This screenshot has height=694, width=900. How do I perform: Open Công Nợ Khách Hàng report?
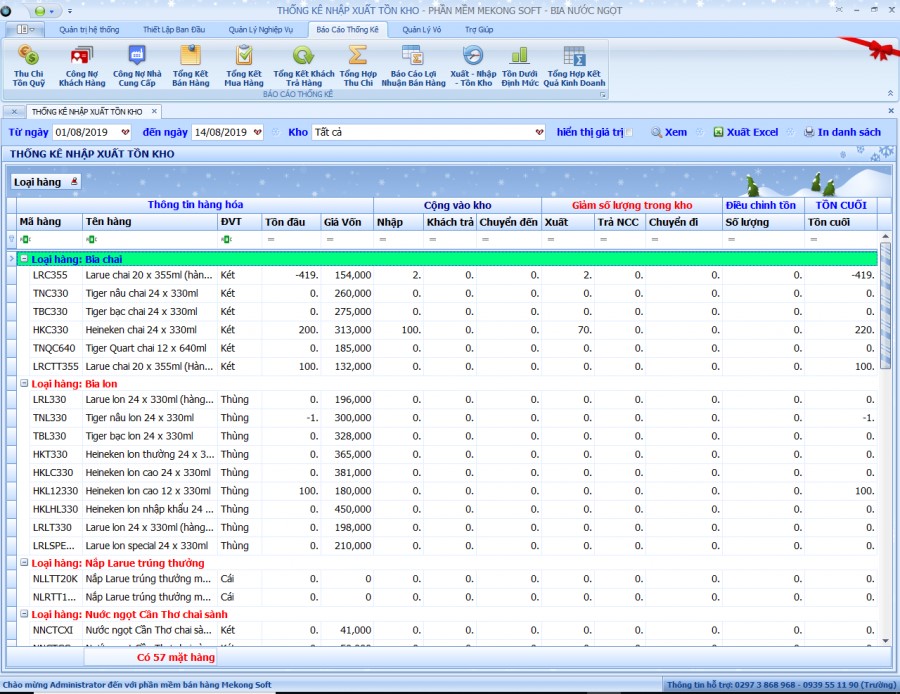[82, 67]
